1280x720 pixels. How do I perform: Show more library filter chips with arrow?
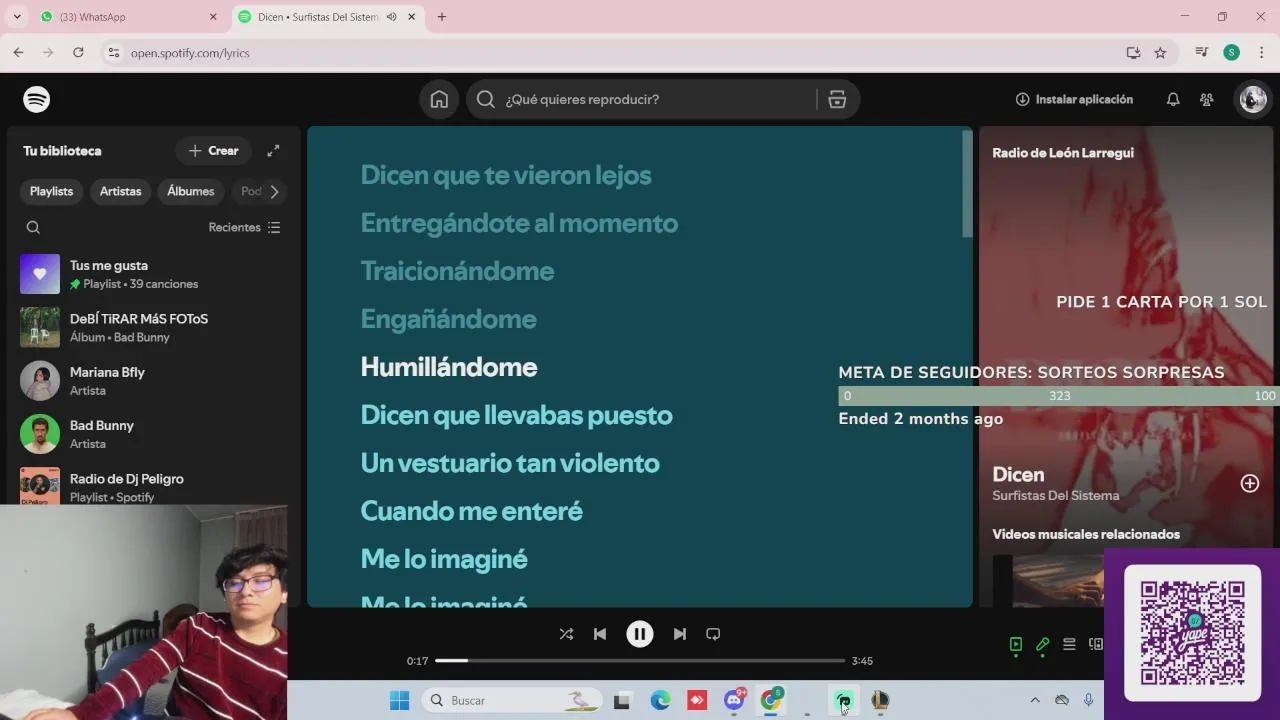[x=274, y=191]
